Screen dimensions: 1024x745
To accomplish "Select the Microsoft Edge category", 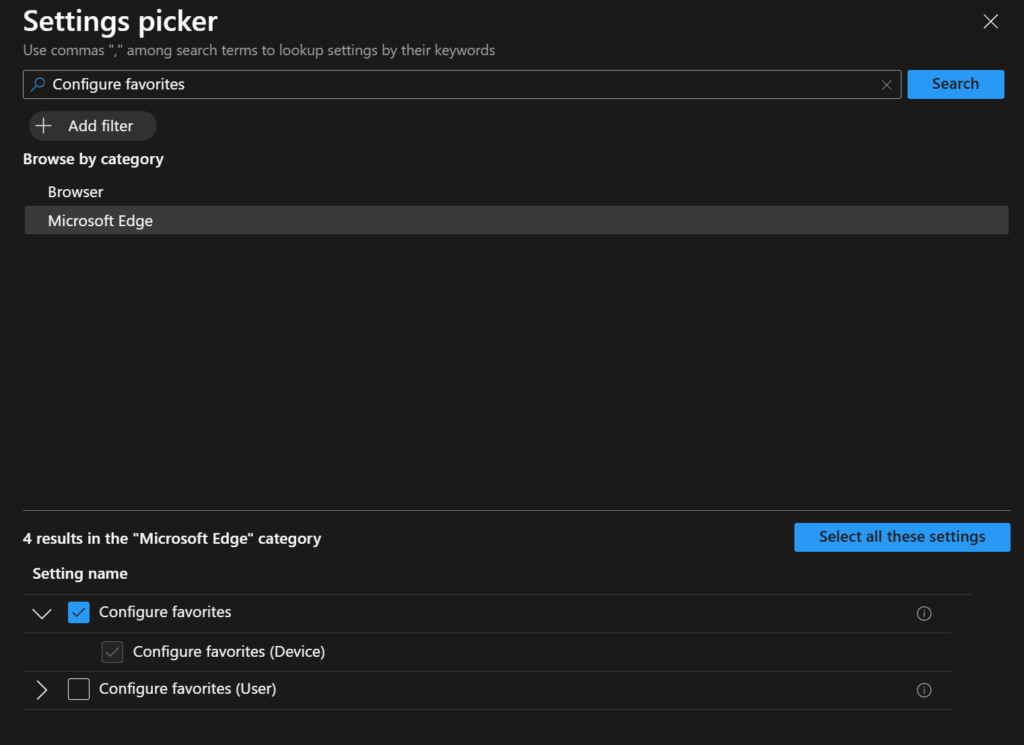I will [516, 221].
